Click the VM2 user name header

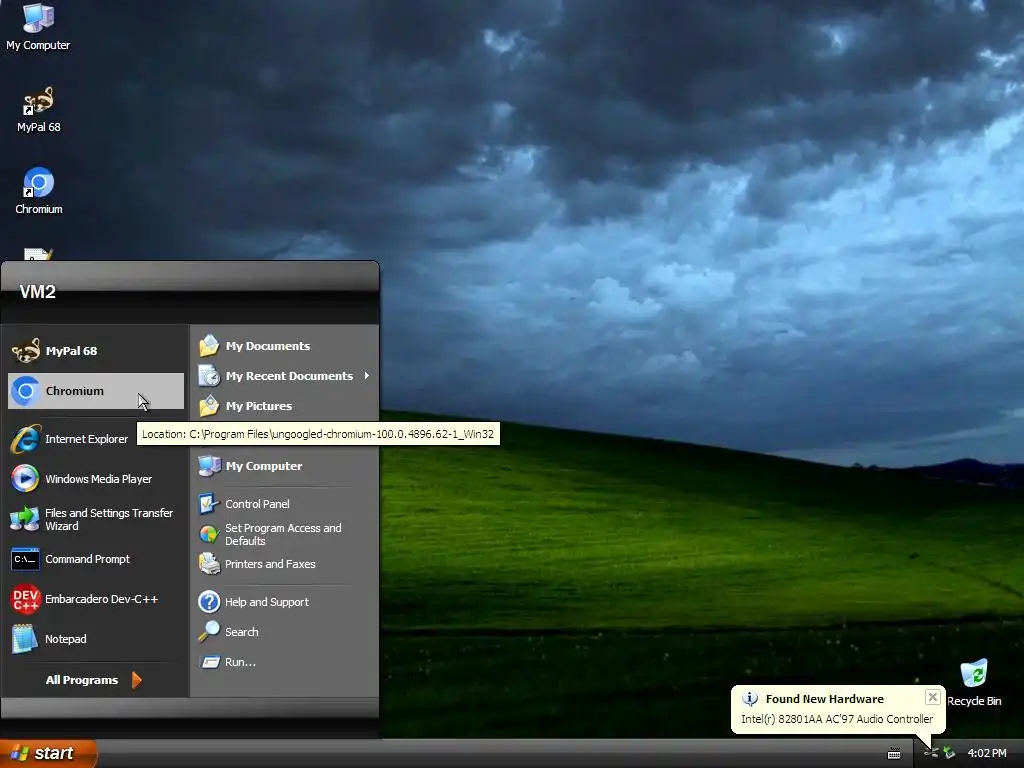pos(37,292)
